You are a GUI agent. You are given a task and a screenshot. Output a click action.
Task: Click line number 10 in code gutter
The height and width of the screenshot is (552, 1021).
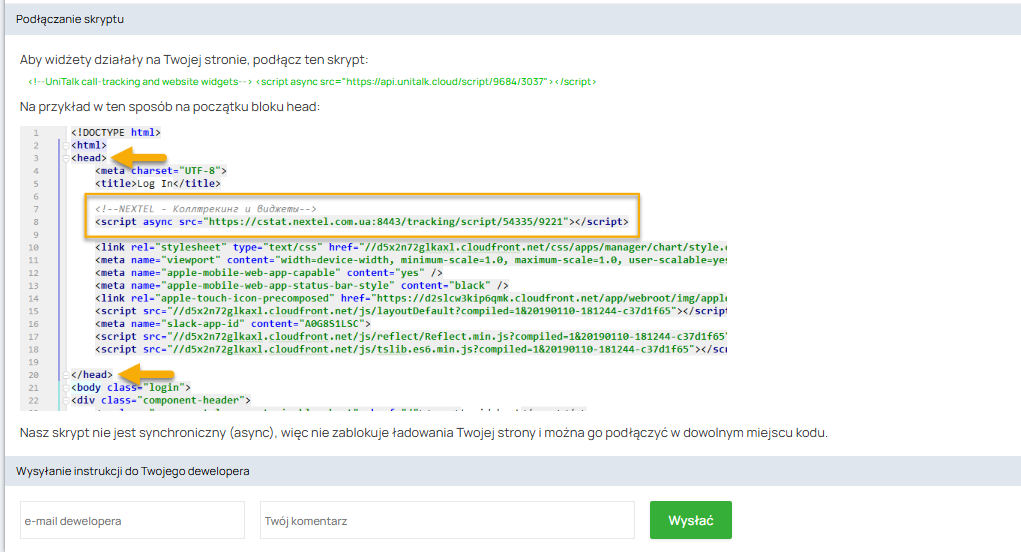coord(34,247)
